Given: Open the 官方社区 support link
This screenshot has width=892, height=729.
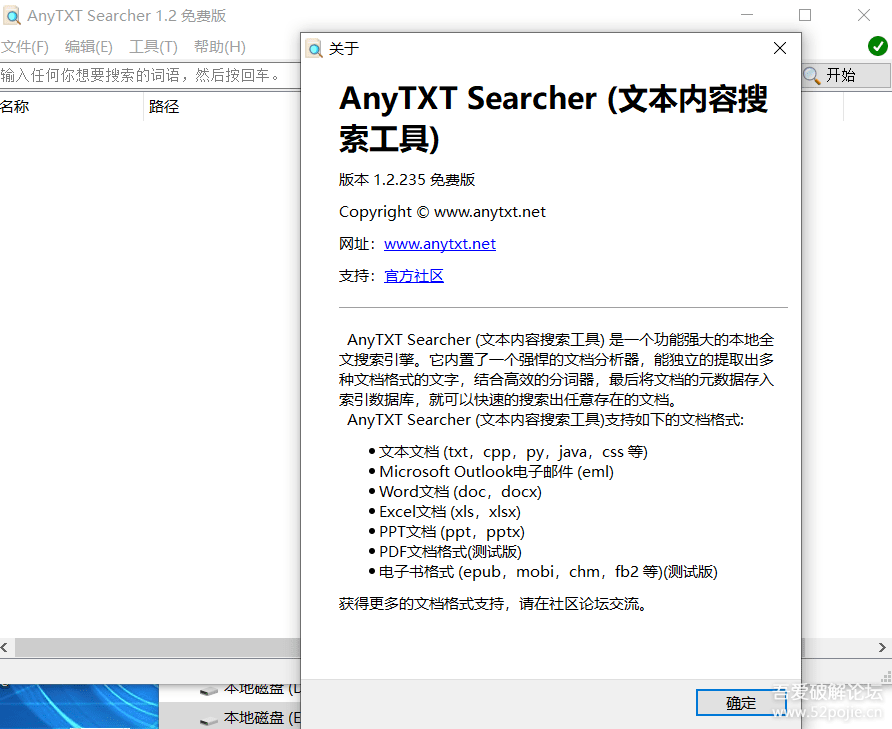Looking at the screenshot, I should coord(414,276).
